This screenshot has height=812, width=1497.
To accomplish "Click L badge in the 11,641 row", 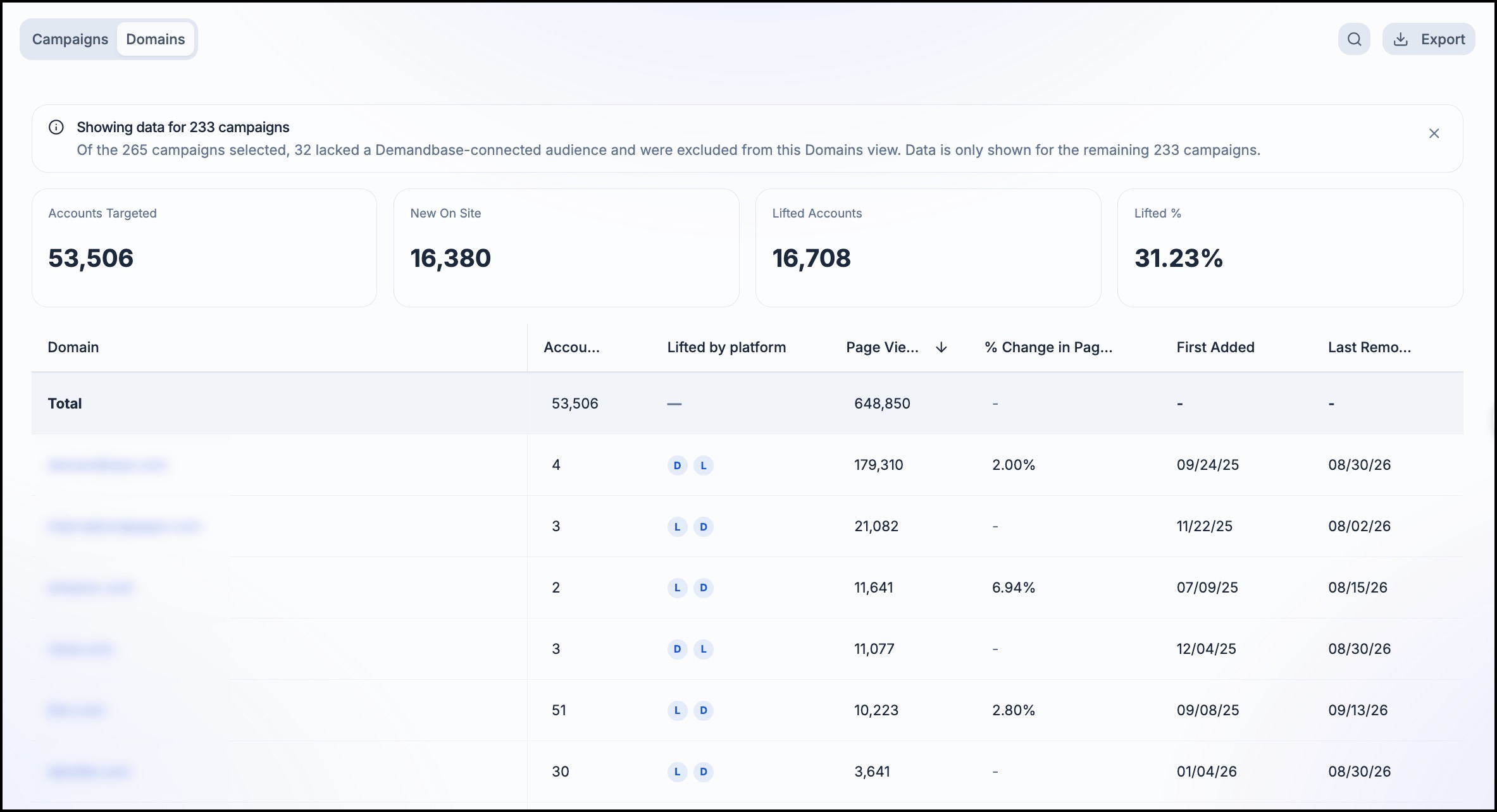I will [x=678, y=588].
